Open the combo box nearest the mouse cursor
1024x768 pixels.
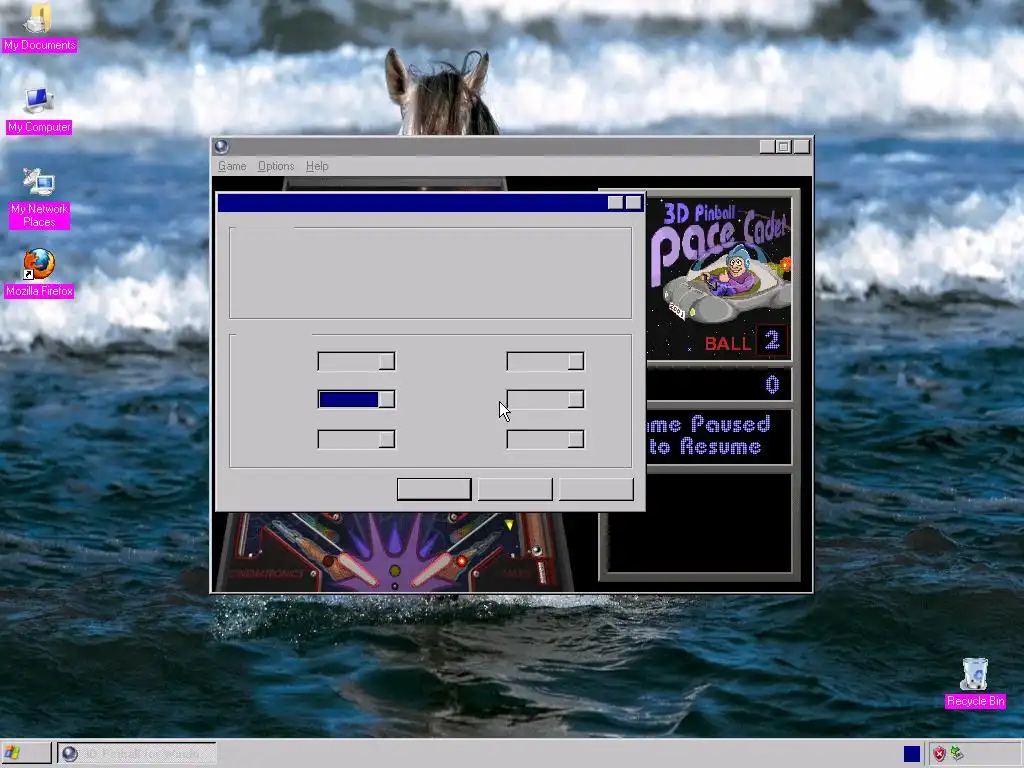[545, 399]
